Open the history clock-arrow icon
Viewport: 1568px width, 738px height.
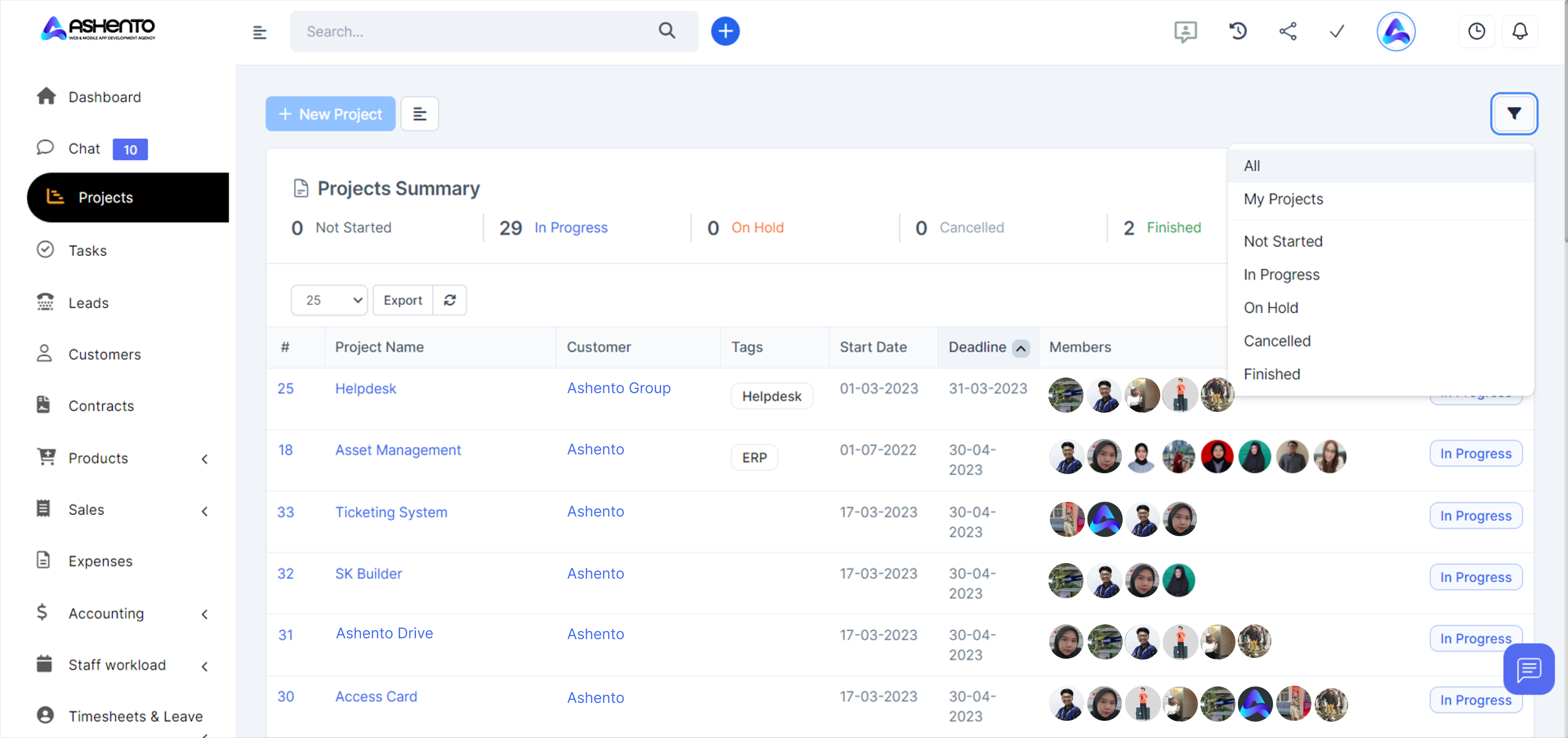click(x=1237, y=31)
